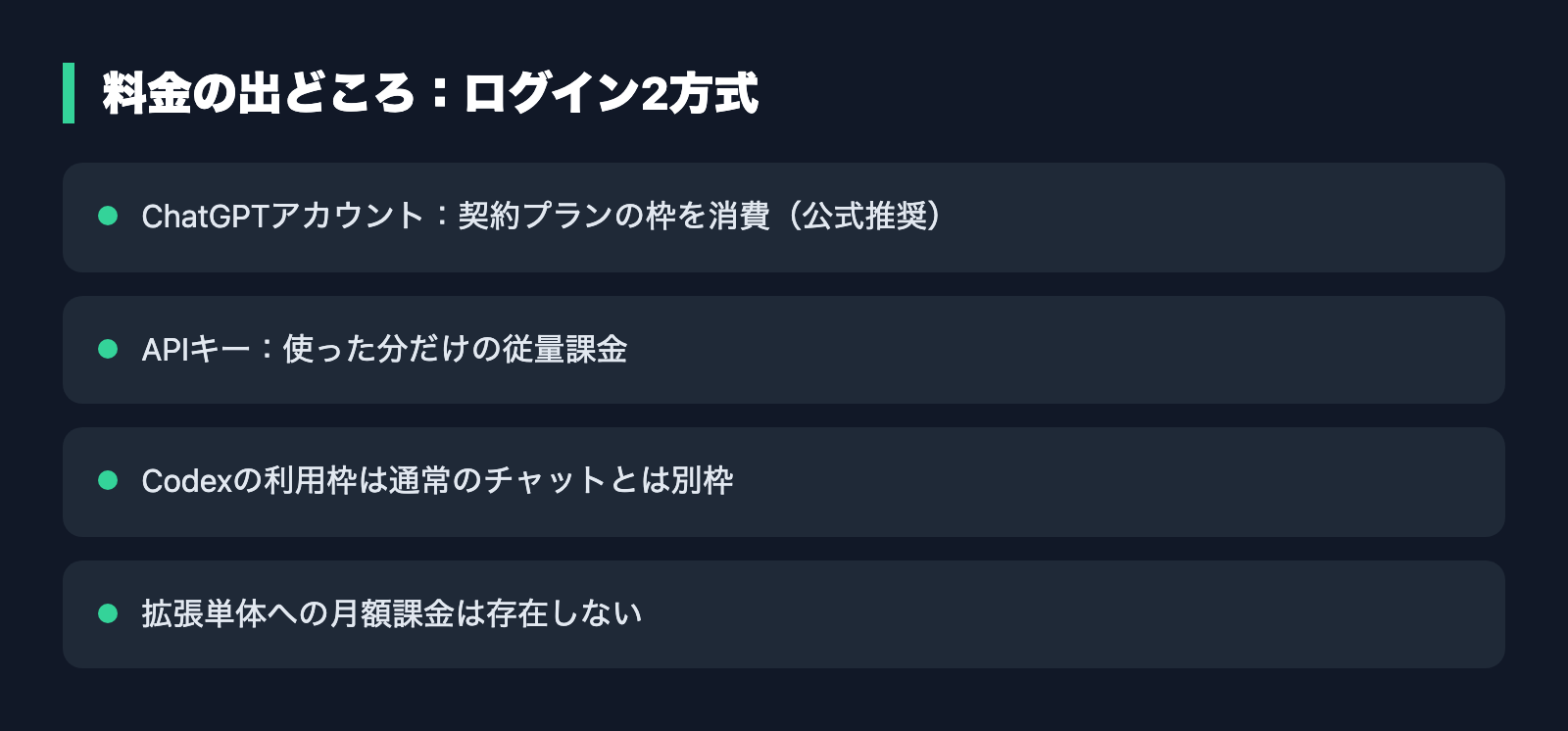
Task: Click the green bullet beside APIキー
Action: (108, 349)
